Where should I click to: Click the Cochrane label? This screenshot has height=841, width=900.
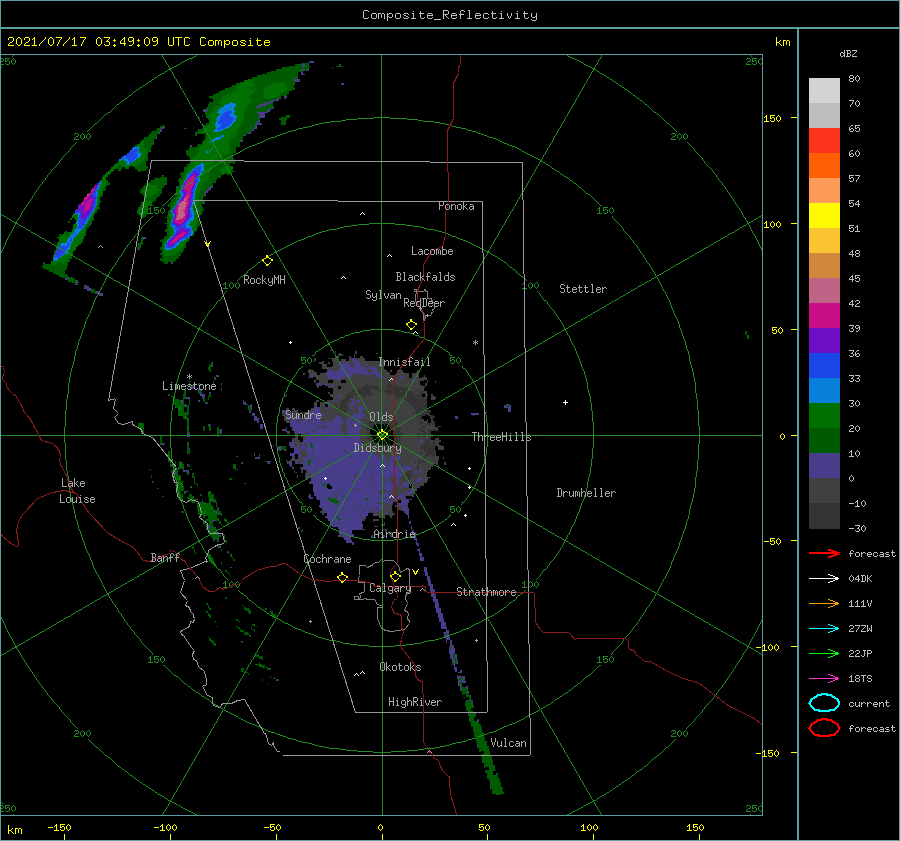(x=327, y=559)
